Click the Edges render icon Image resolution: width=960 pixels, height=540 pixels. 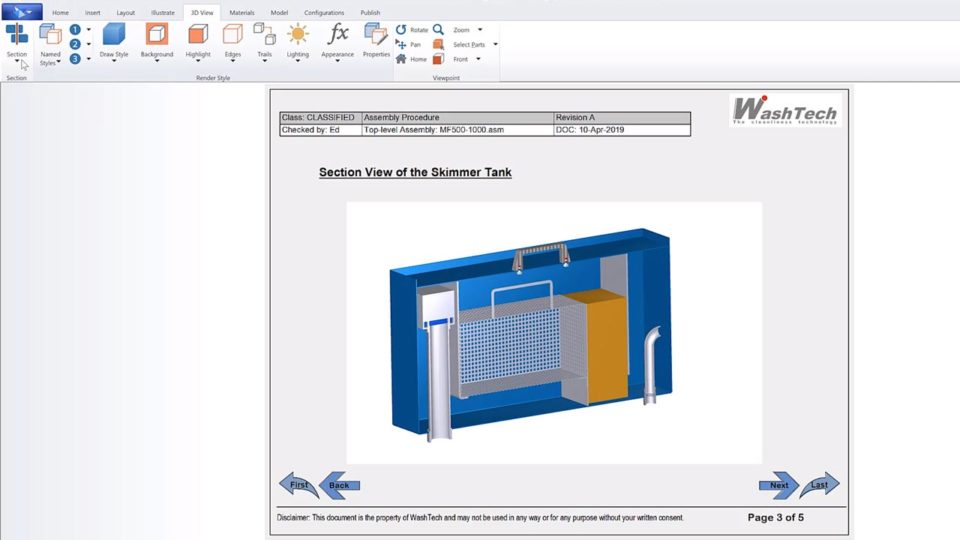[x=232, y=36]
